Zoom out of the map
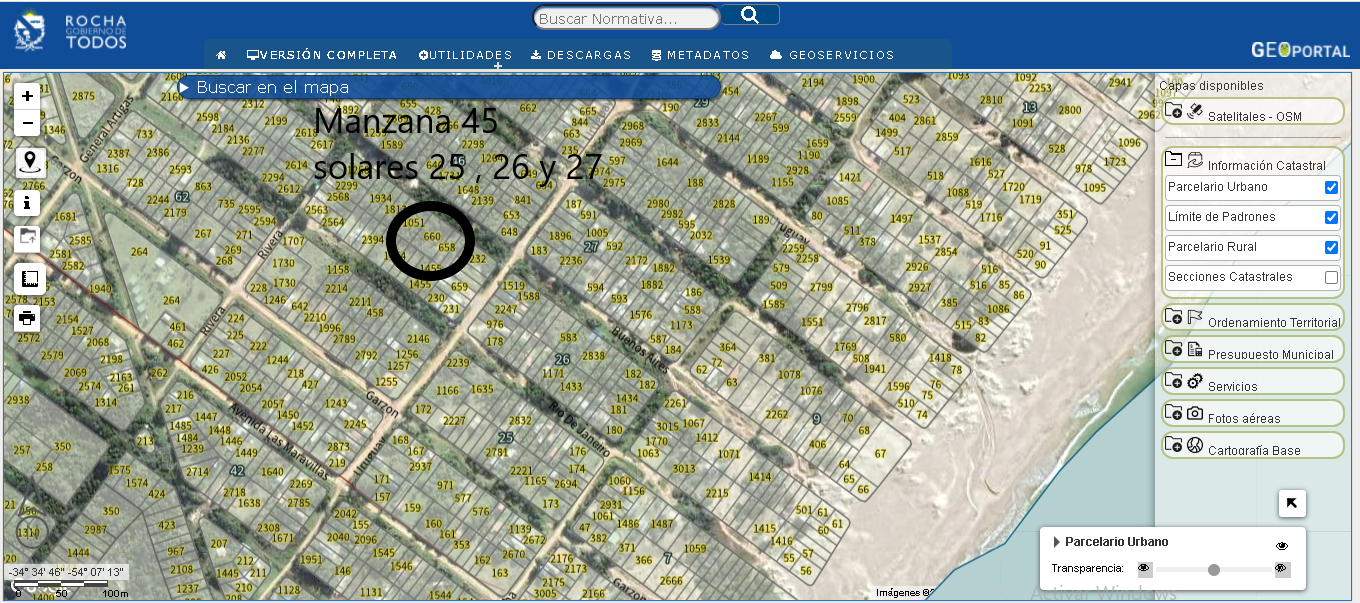 (27, 124)
